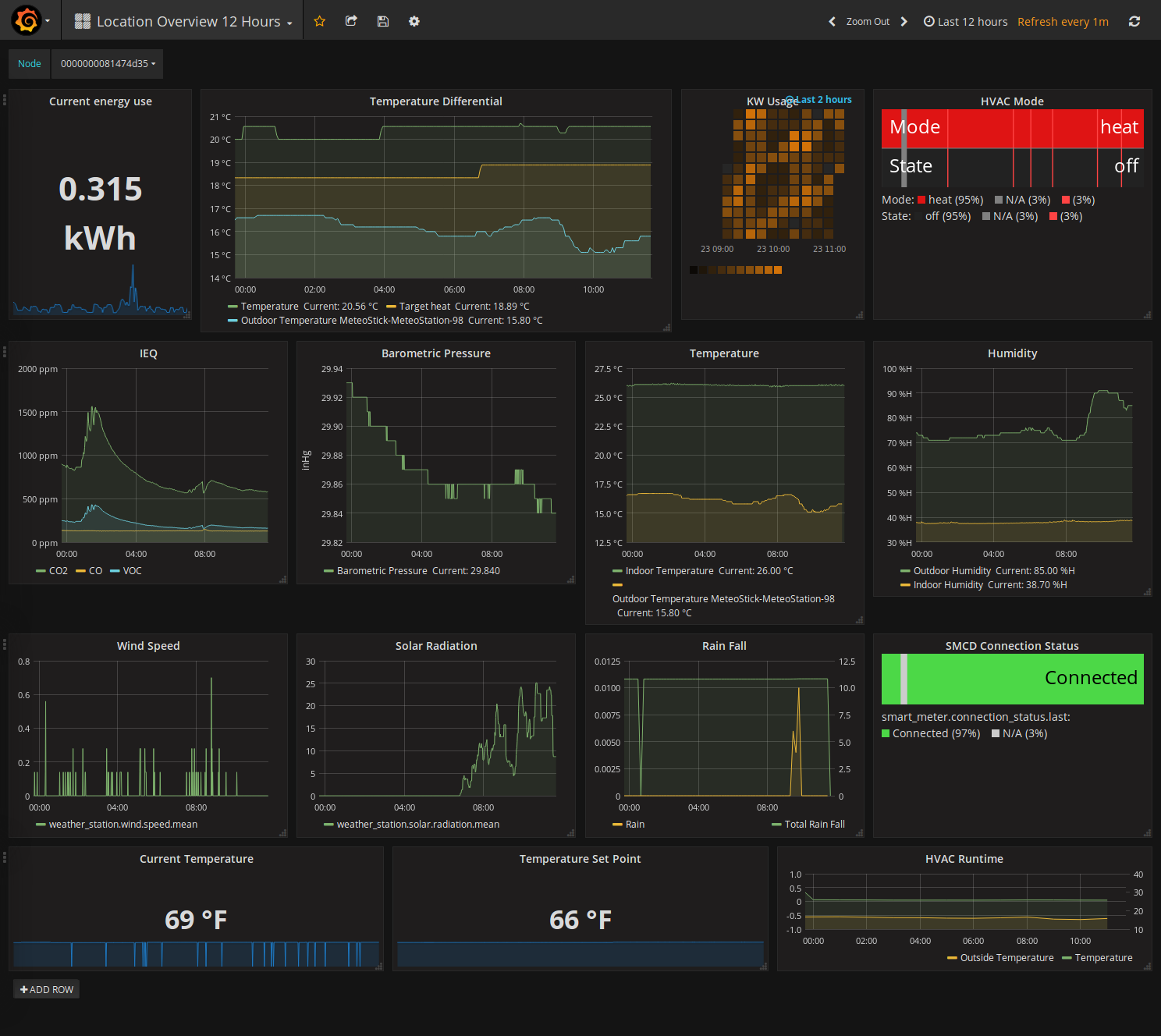This screenshot has height=1036, width=1161.
Task: Open Current energy use panel title menu
Action: (101, 101)
